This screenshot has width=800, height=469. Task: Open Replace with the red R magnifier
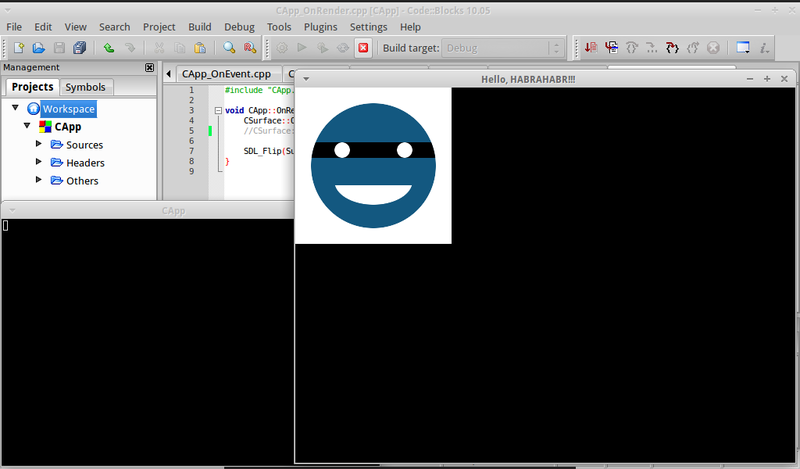[249, 48]
